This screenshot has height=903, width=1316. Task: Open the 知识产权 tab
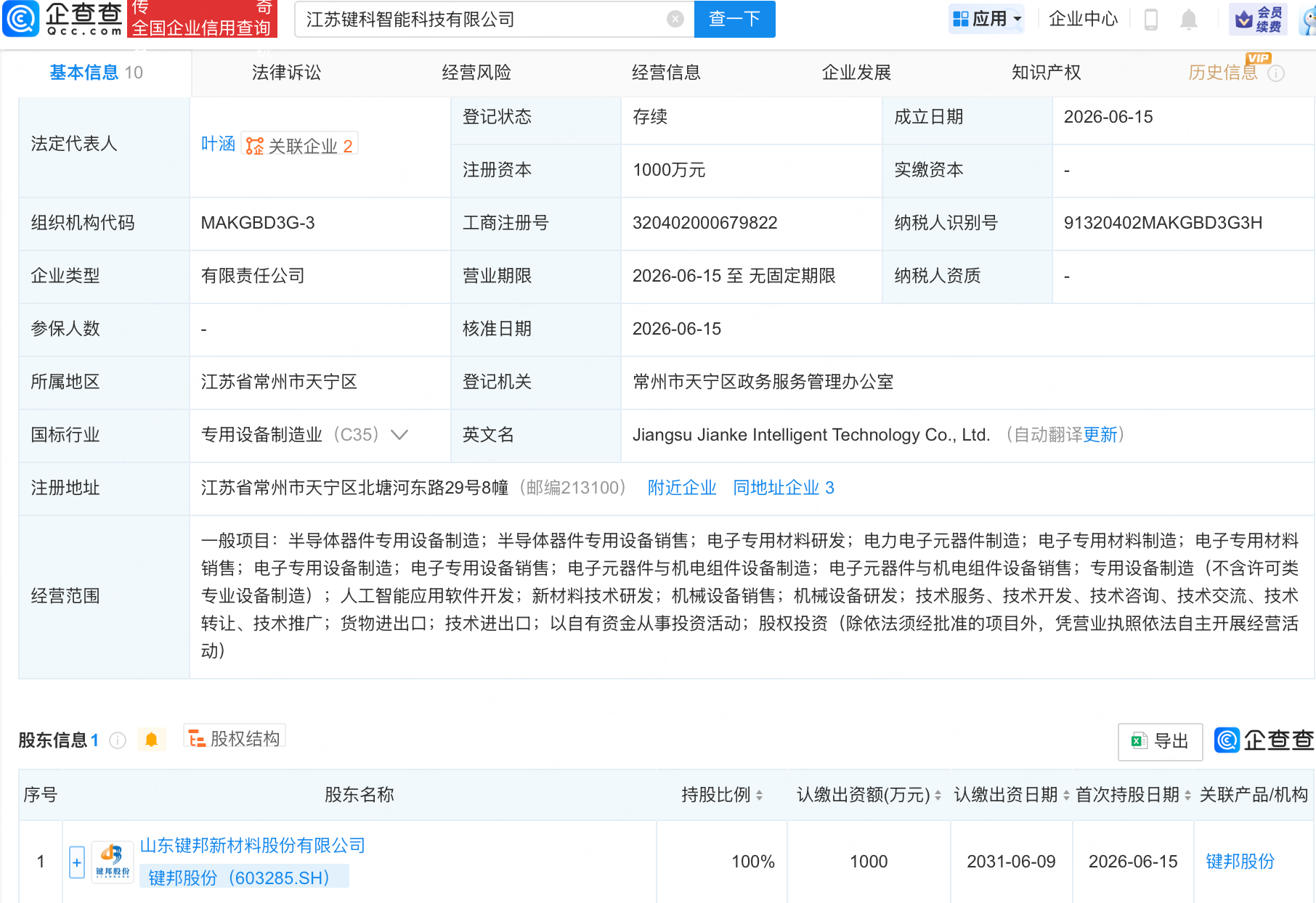point(1047,73)
